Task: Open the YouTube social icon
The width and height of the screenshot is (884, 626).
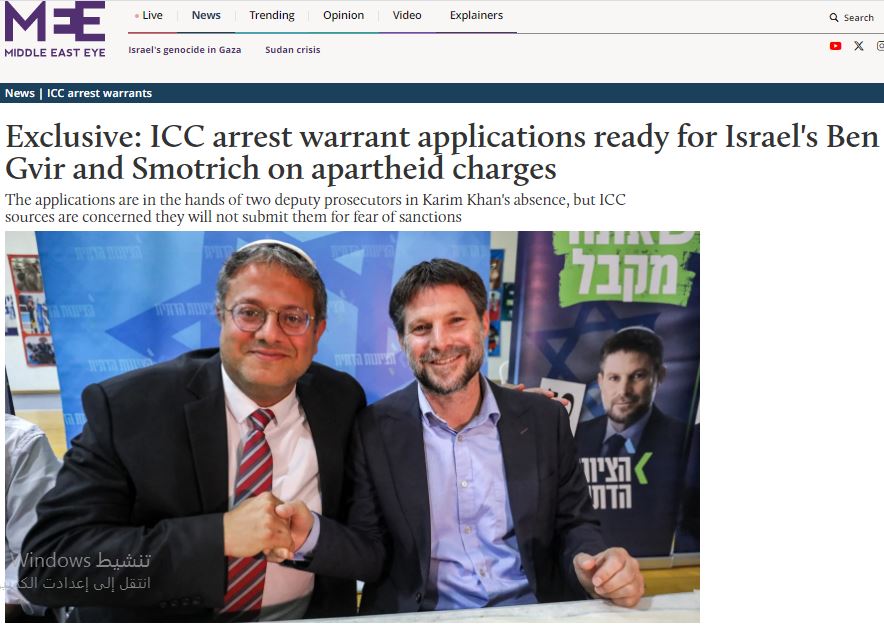Action: [x=836, y=46]
